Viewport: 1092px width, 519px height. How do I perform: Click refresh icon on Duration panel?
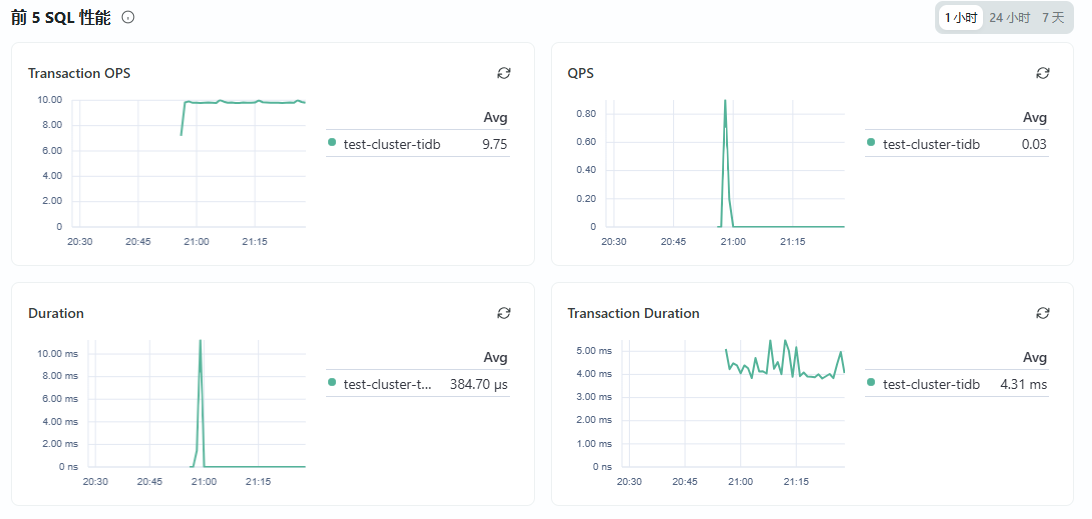pyautogui.click(x=504, y=313)
